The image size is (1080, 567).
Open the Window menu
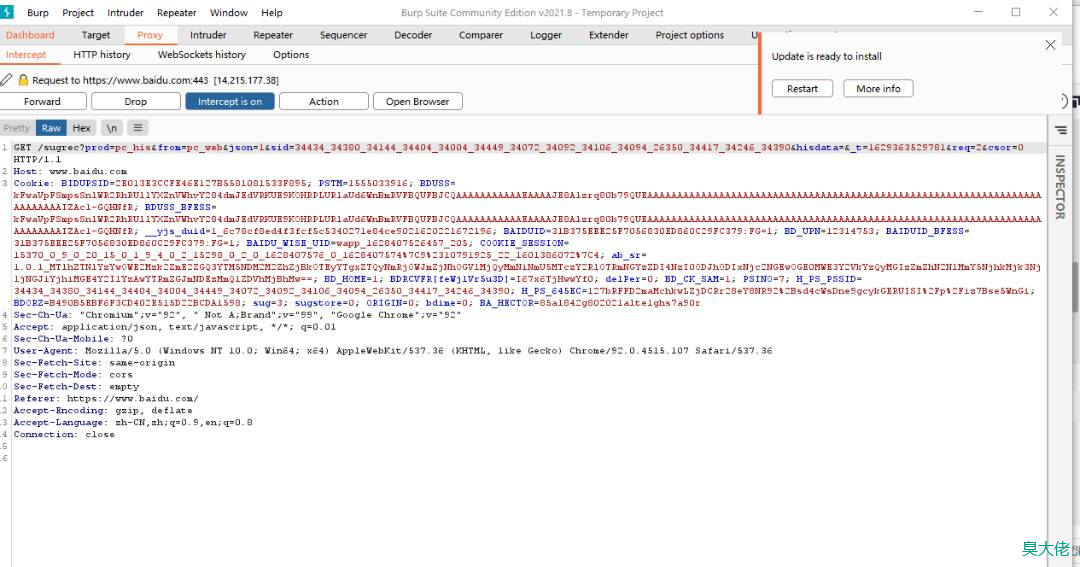(x=229, y=12)
